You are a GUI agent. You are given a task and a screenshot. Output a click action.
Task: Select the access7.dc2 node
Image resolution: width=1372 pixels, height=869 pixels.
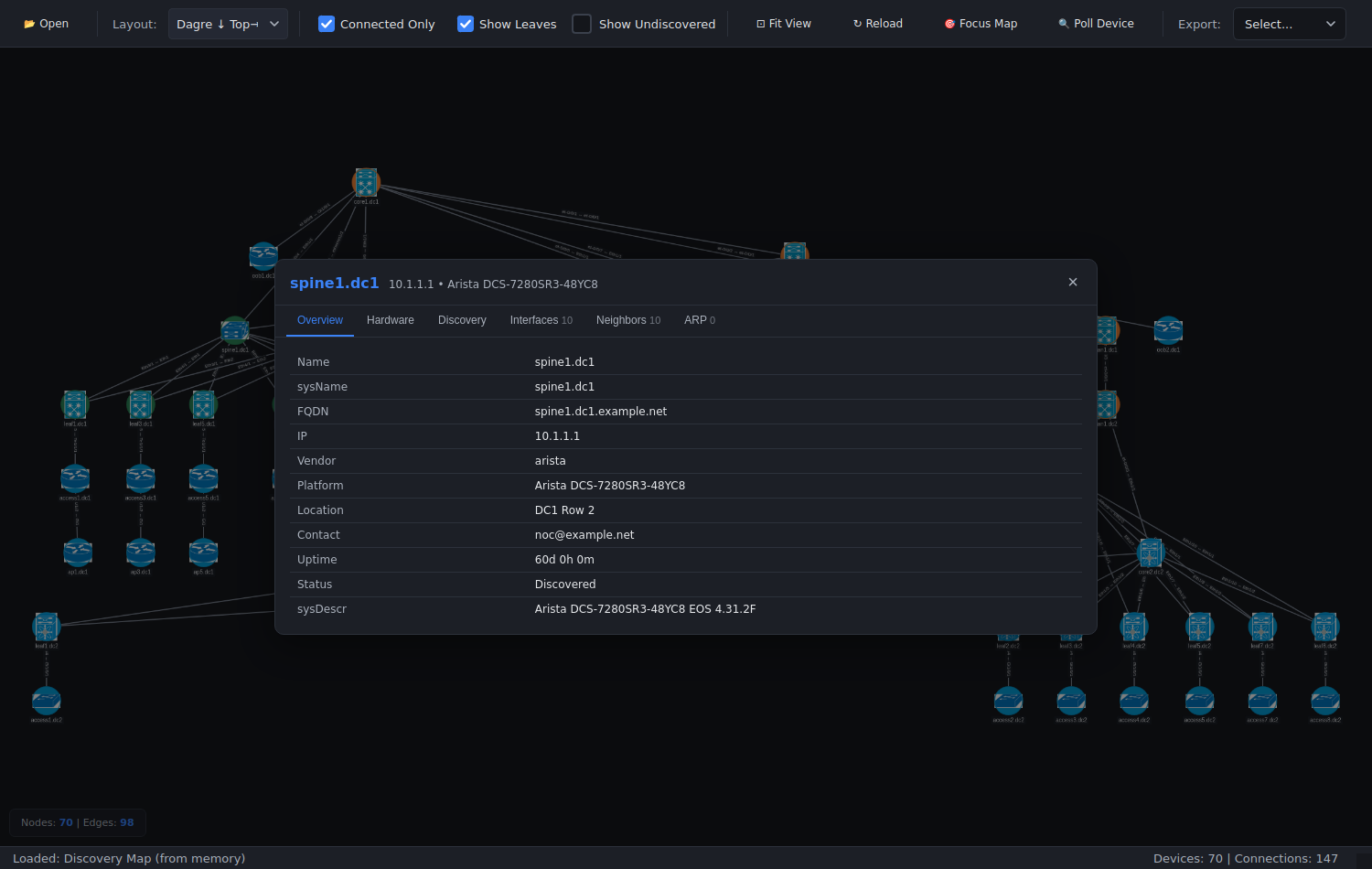[1262, 701]
